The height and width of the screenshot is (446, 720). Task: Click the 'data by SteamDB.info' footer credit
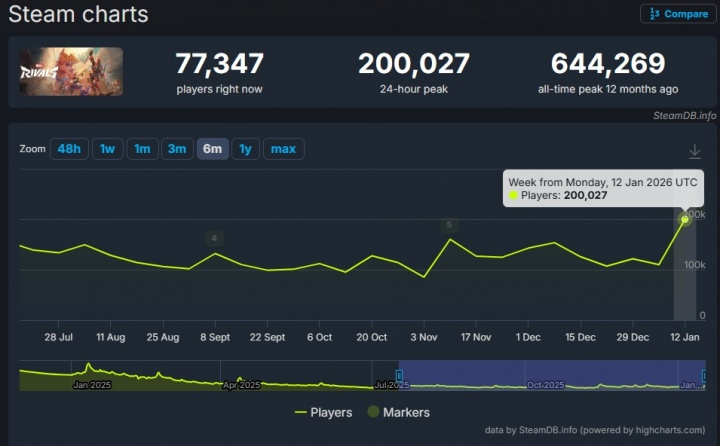595,430
